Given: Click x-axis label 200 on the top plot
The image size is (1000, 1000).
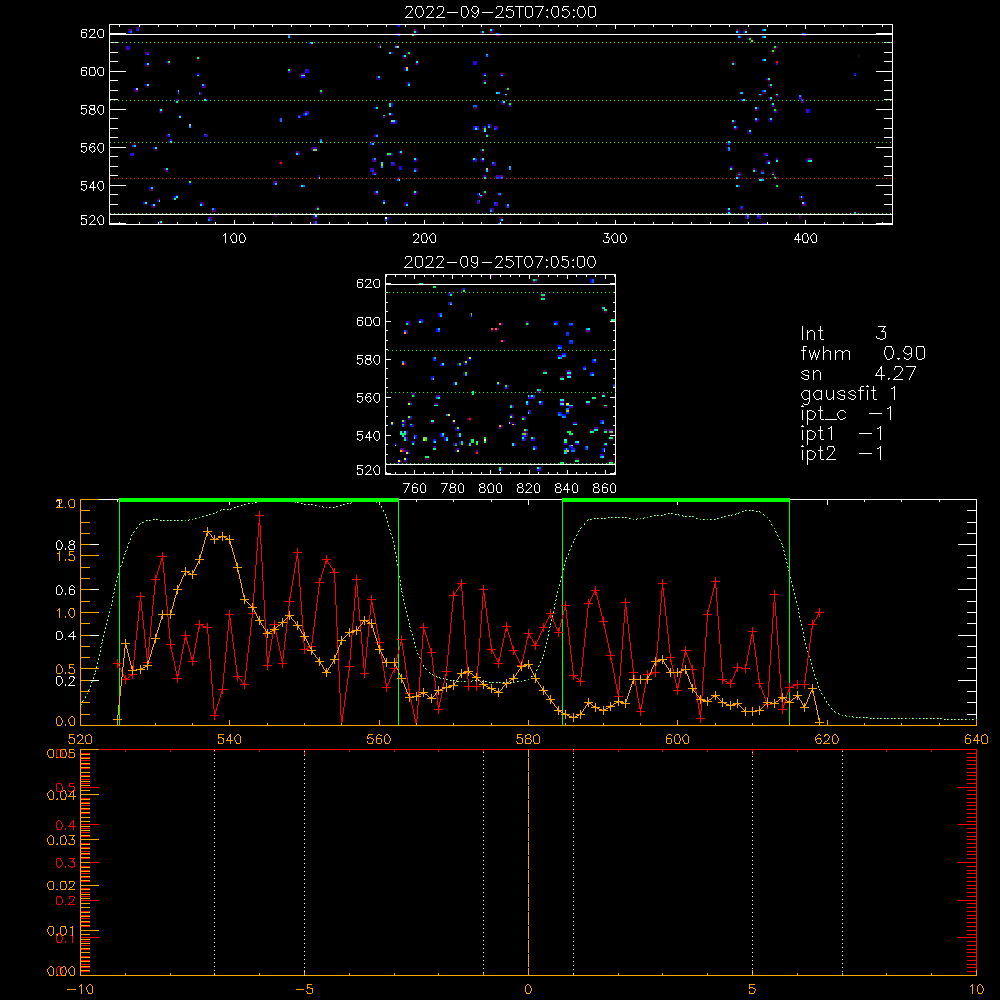Looking at the screenshot, I should coord(424,239).
